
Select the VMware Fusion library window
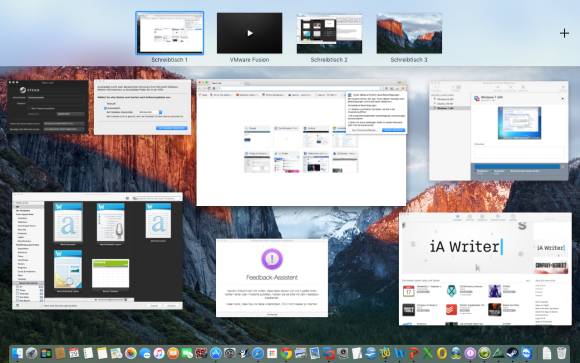[x=498, y=130]
